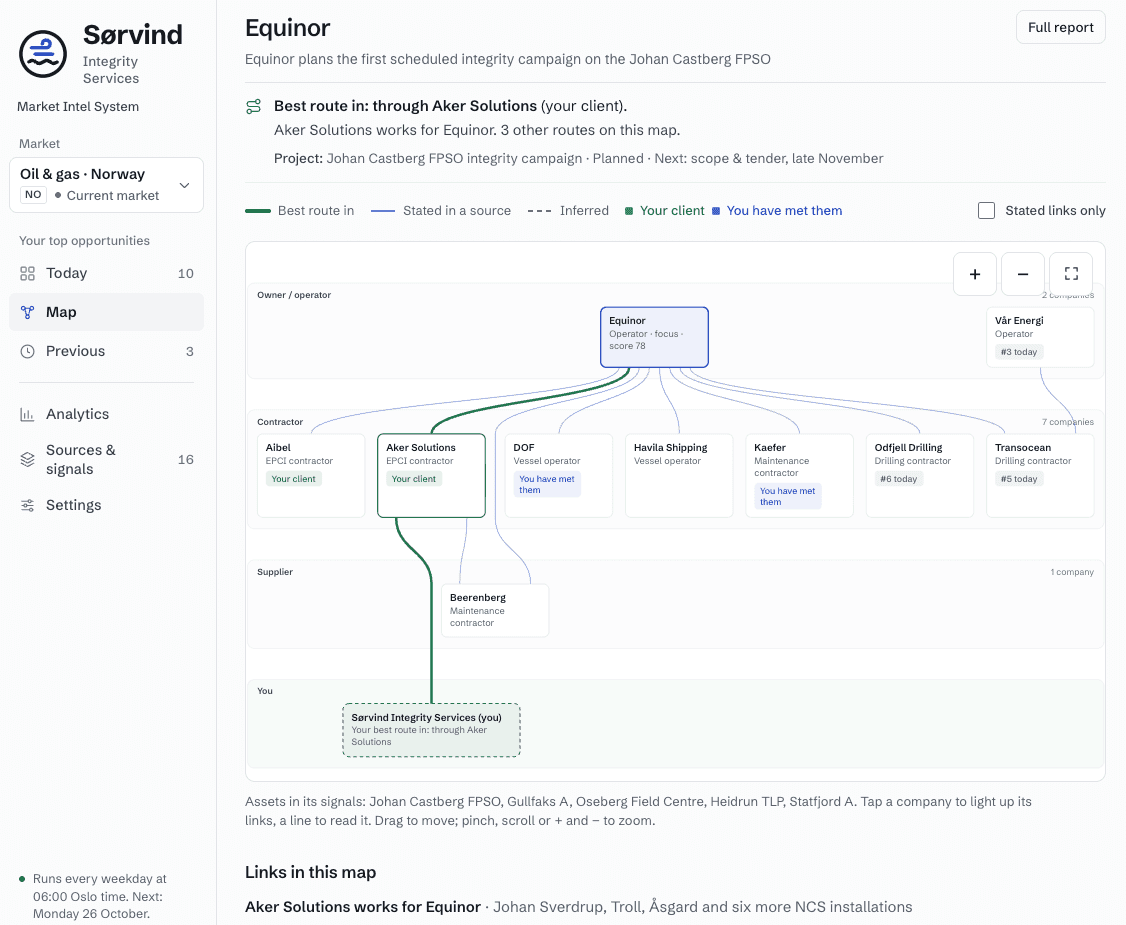The width and height of the screenshot is (1126, 925).
Task: Select the Vår Energi operator card
Action: 1040,338
